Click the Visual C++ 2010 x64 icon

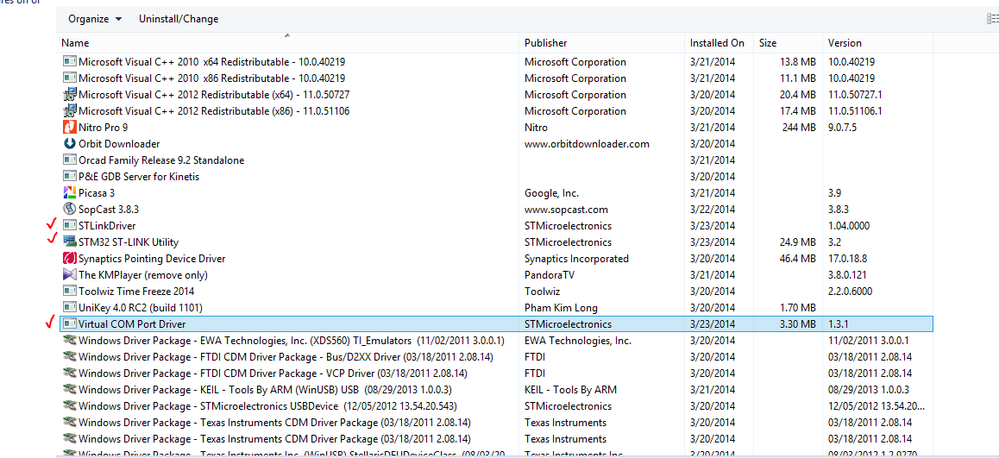tap(69, 62)
